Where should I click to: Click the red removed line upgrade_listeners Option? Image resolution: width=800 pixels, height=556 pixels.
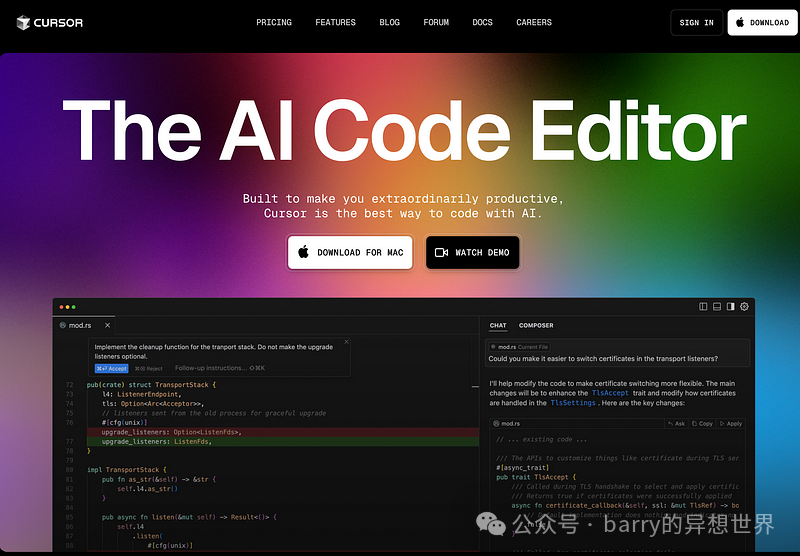[283, 432]
